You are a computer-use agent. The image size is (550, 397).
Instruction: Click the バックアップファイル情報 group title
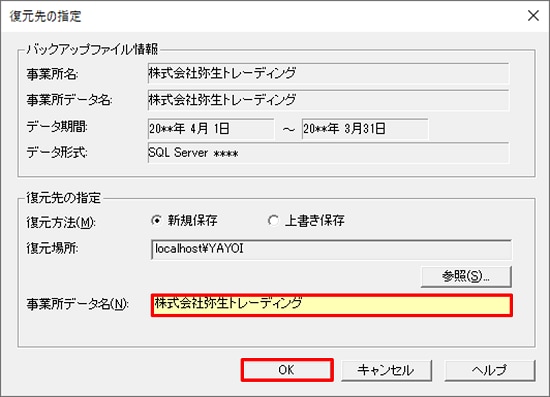92,49
